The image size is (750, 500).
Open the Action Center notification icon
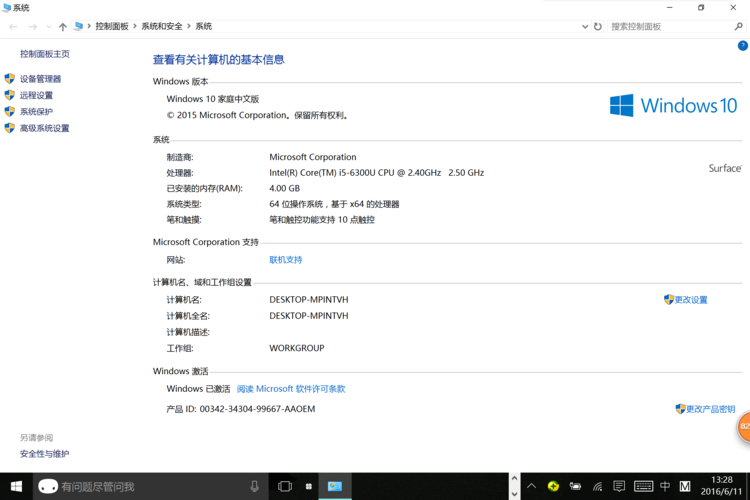(x=619, y=487)
